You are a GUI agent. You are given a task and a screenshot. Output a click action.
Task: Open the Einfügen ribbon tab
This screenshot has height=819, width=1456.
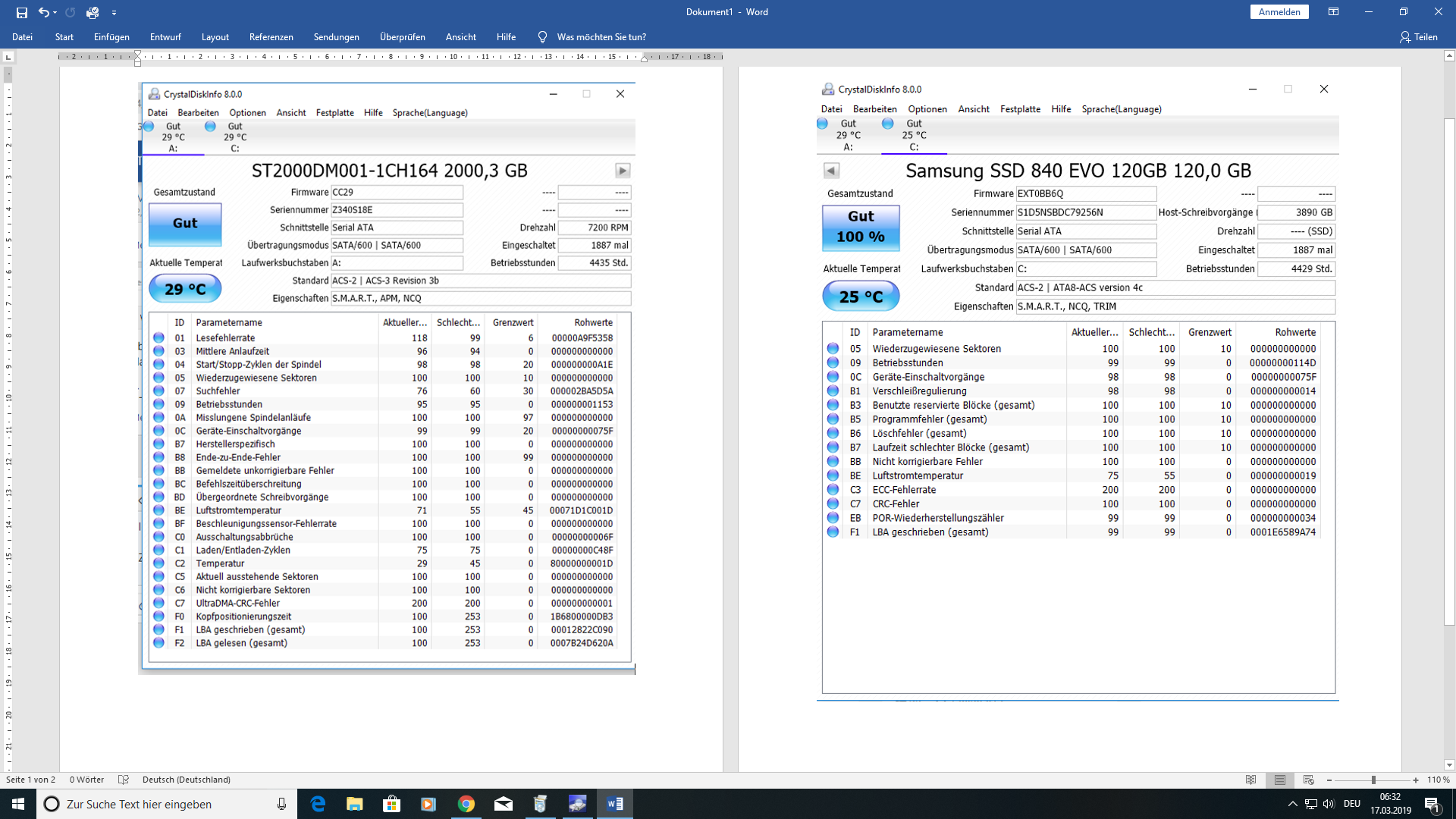point(111,37)
